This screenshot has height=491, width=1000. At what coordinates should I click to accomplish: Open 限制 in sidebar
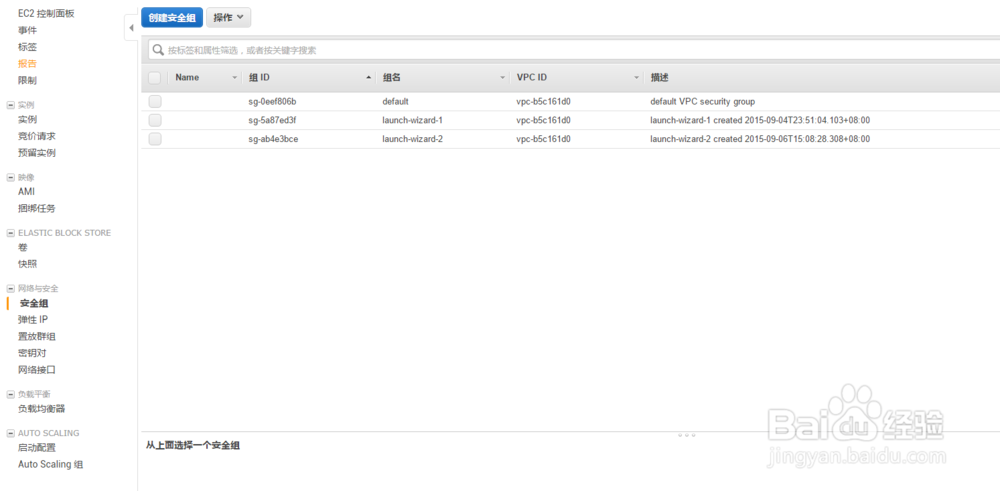pyautogui.click(x=27, y=80)
